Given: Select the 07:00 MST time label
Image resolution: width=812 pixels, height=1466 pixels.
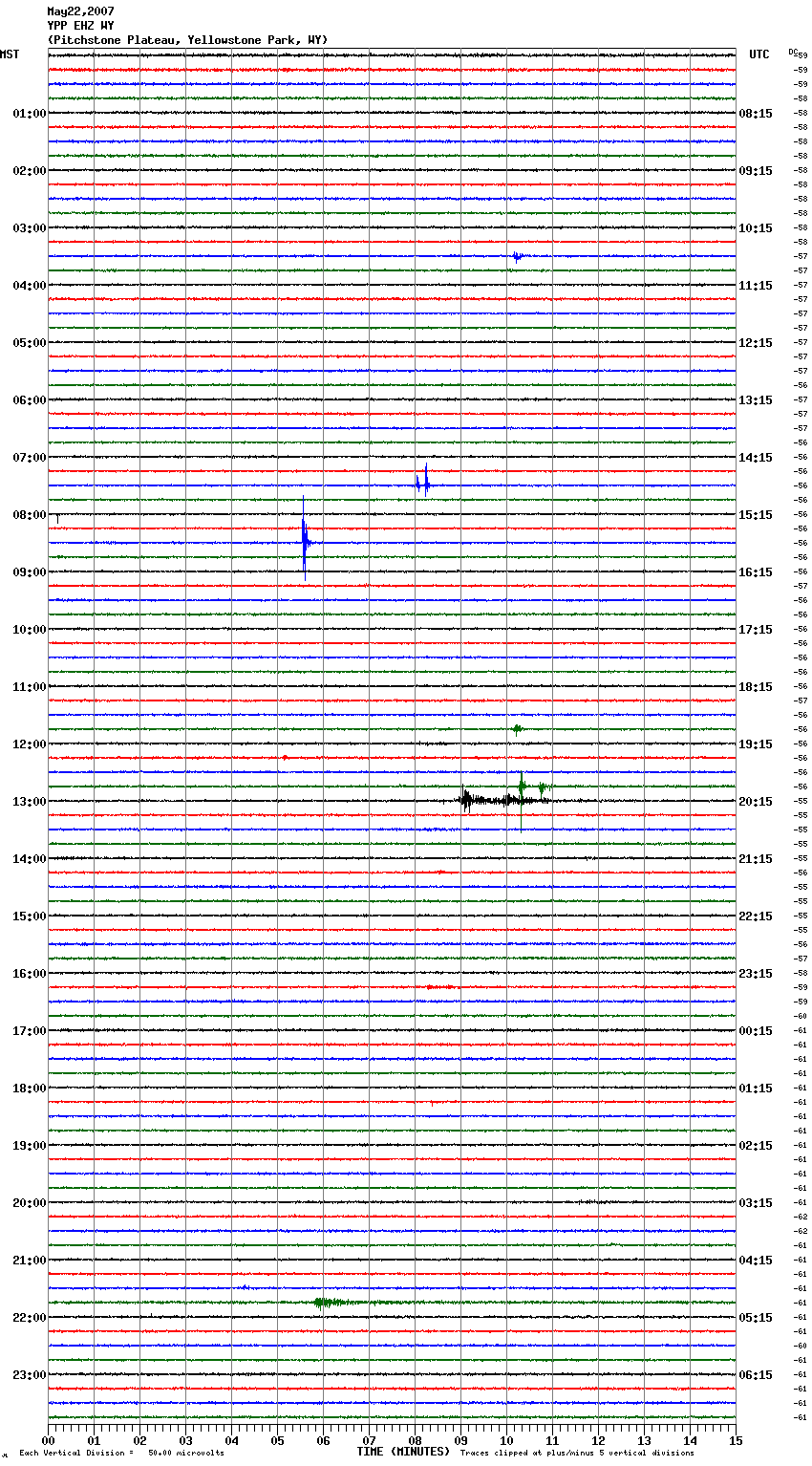Looking at the screenshot, I should coord(29,458).
